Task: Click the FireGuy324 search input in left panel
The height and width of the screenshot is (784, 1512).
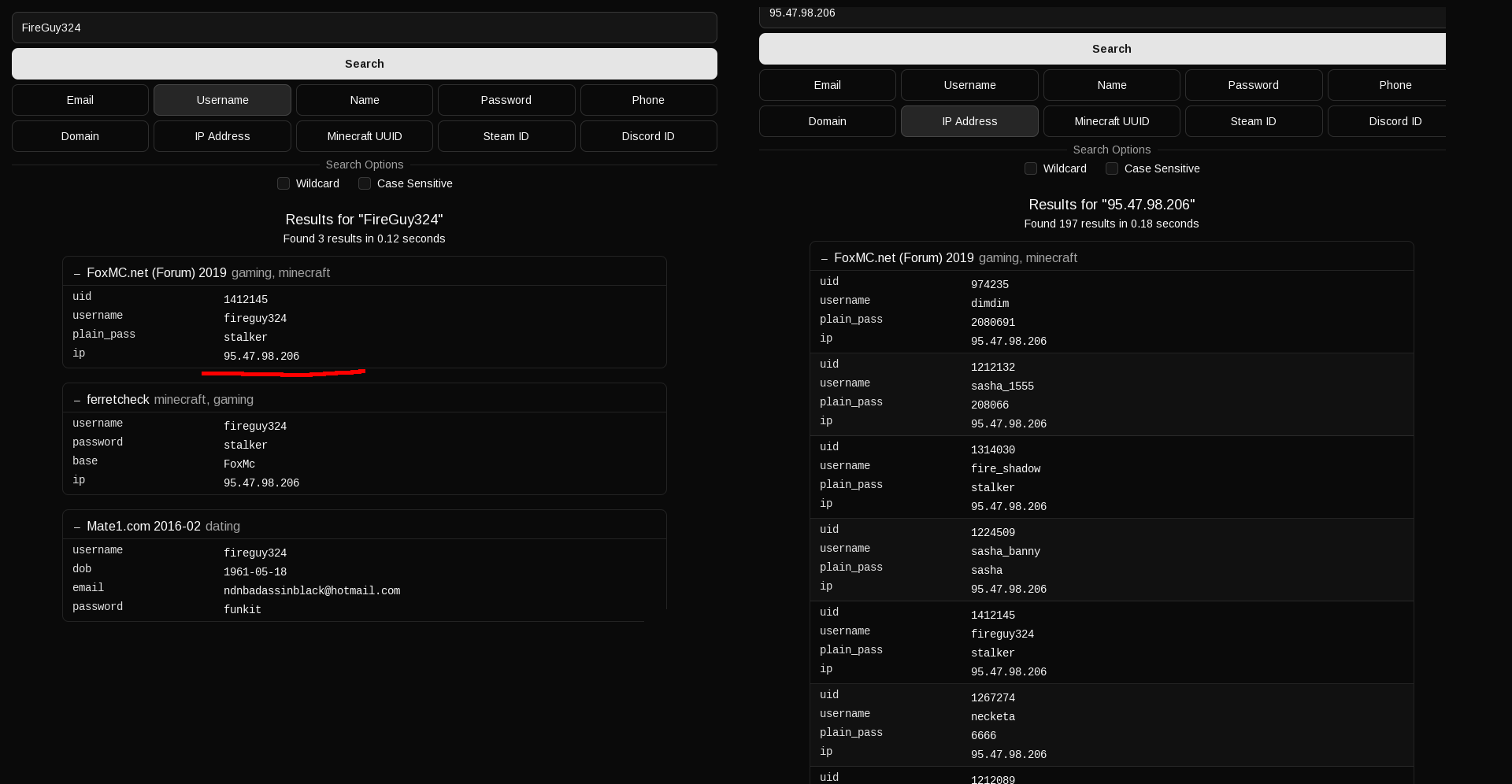Action: (x=364, y=28)
